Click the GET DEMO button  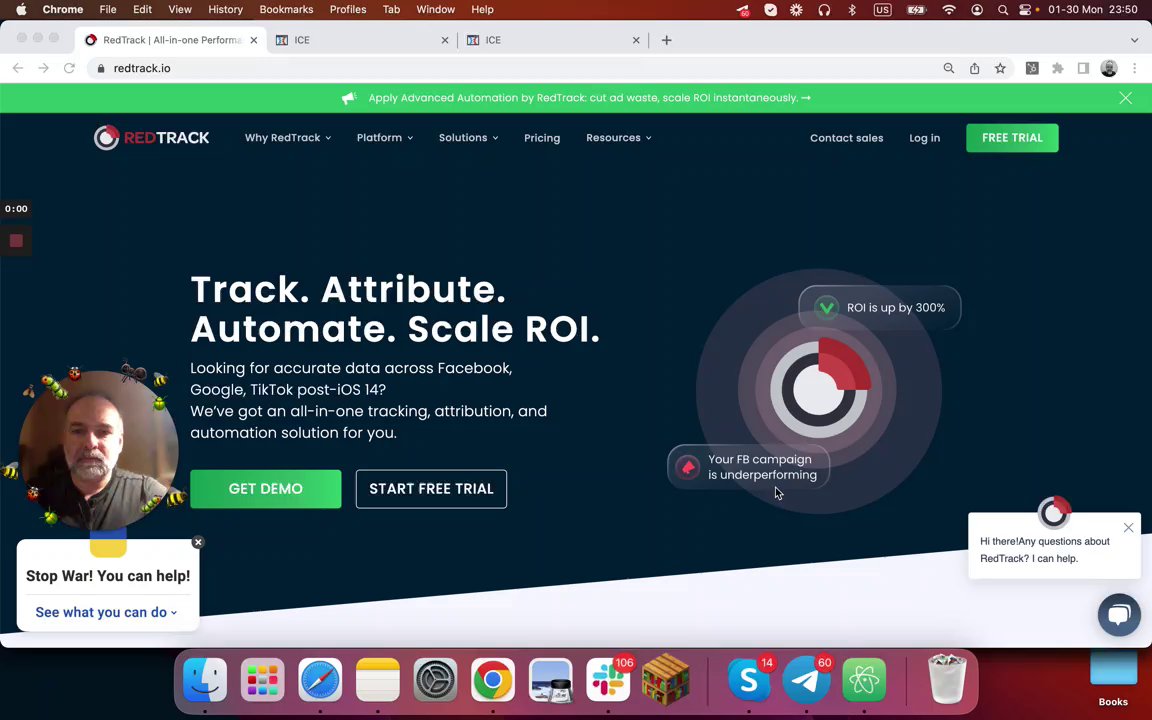pos(266,489)
